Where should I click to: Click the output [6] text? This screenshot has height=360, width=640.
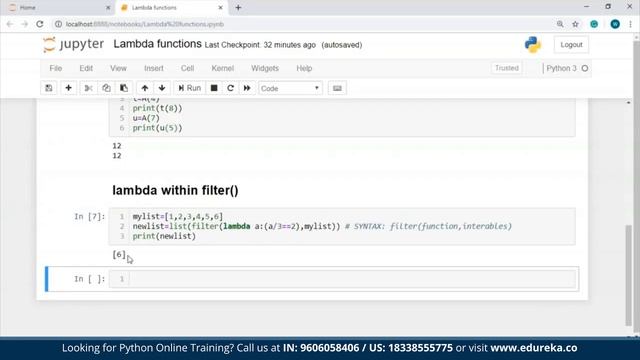tap(119, 255)
